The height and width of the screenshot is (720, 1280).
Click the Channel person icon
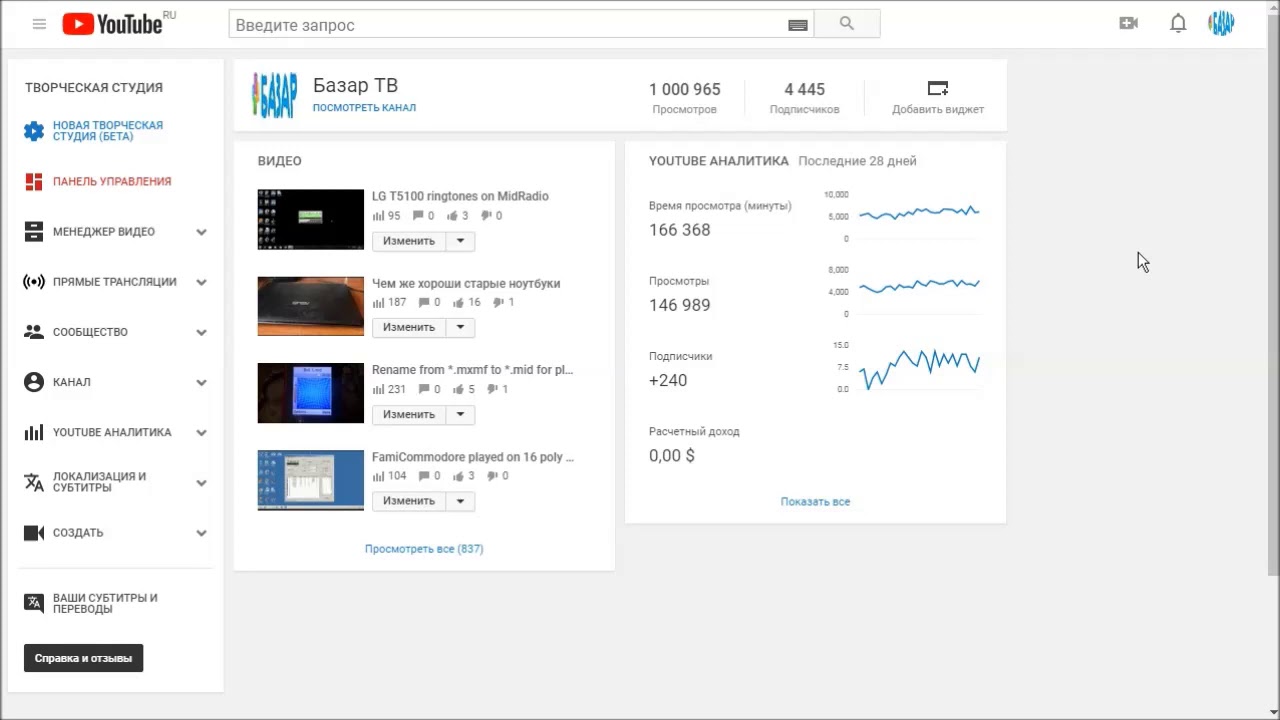pos(34,382)
